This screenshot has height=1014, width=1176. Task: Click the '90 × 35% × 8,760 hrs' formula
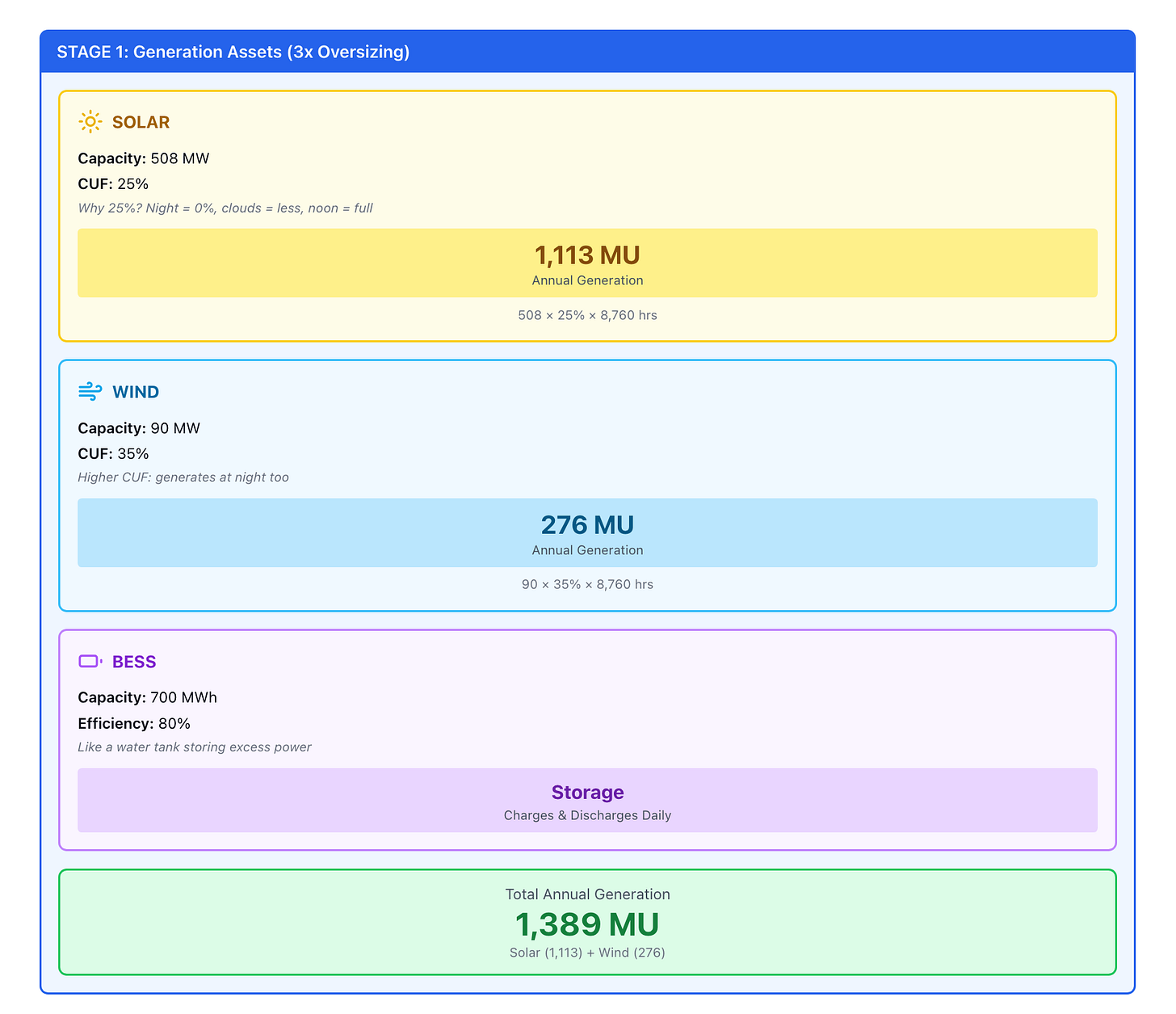click(587, 584)
